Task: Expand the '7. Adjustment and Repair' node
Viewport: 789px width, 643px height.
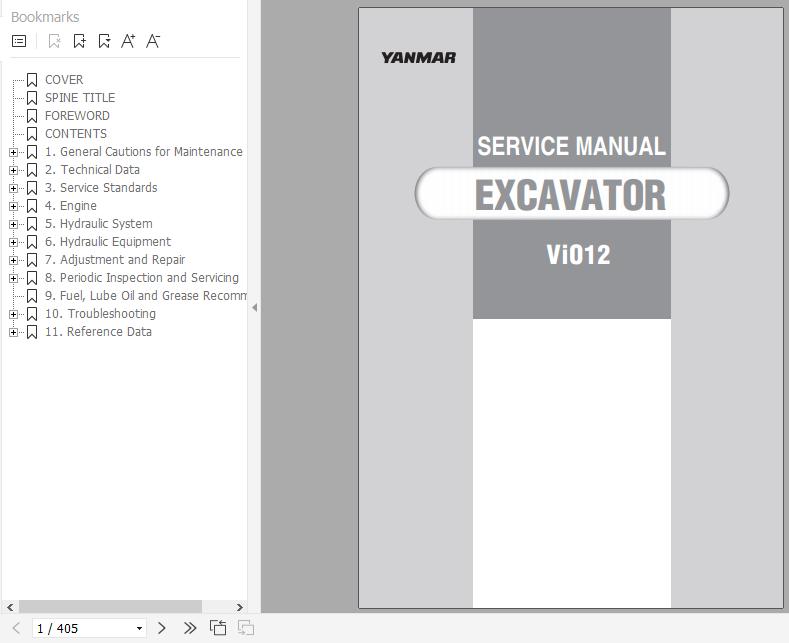Action: tap(14, 260)
